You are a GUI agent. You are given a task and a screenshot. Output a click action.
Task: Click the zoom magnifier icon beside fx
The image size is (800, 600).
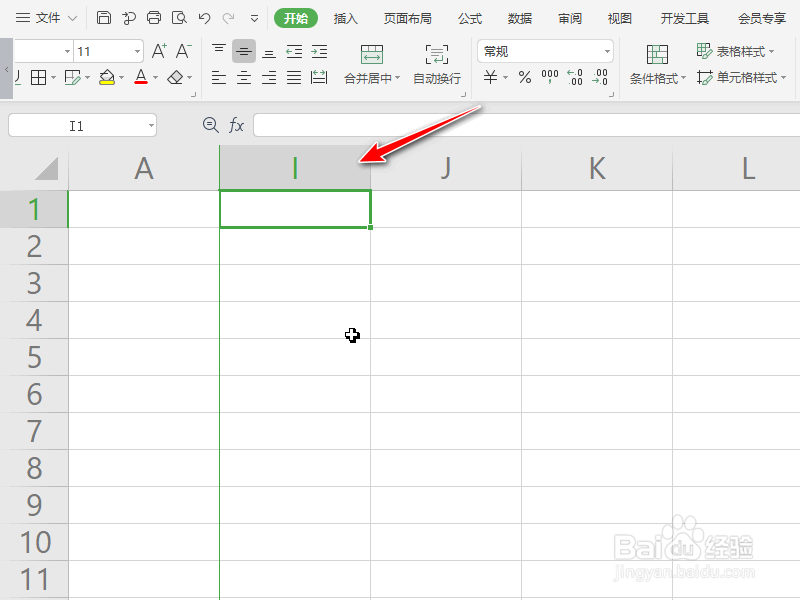pyautogui.click(x=211, y=125)
